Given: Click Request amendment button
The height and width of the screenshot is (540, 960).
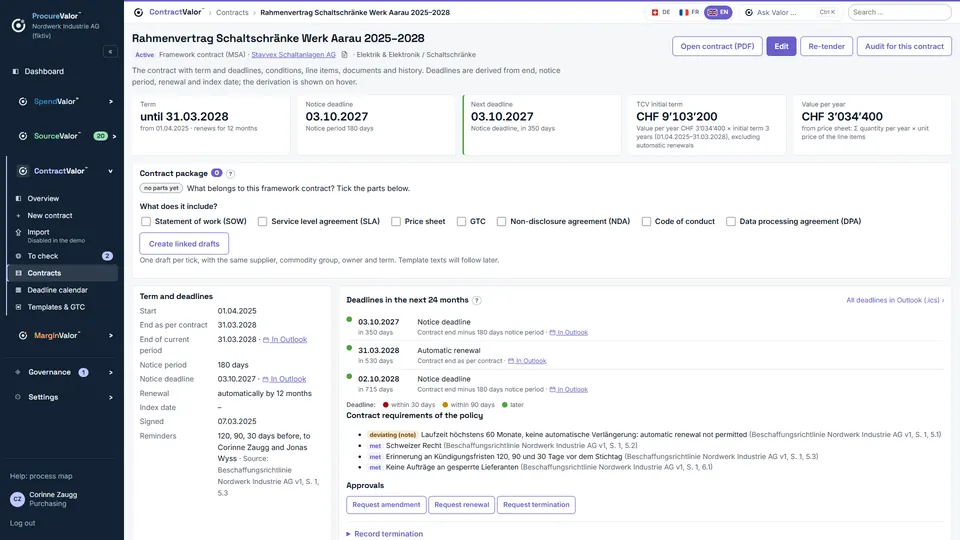Looking at the screenshot, I should [x=386, y=504].
